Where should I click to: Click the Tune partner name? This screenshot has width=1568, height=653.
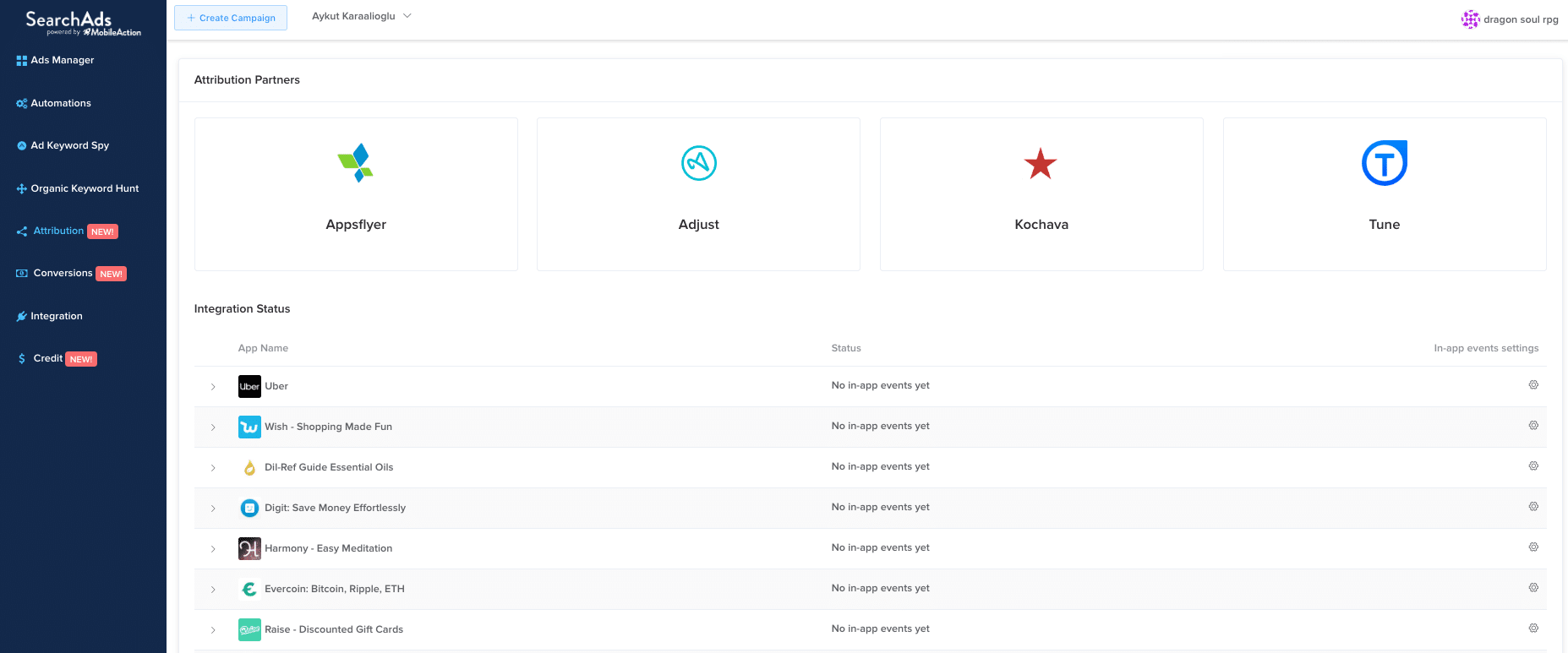pyautogui.click(x=1385, y=225)
